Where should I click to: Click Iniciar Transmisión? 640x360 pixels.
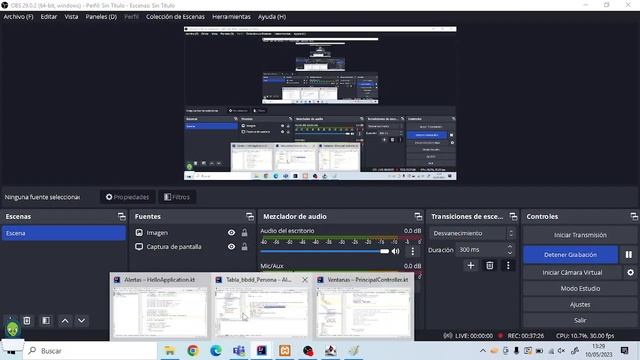coord(580,235)
